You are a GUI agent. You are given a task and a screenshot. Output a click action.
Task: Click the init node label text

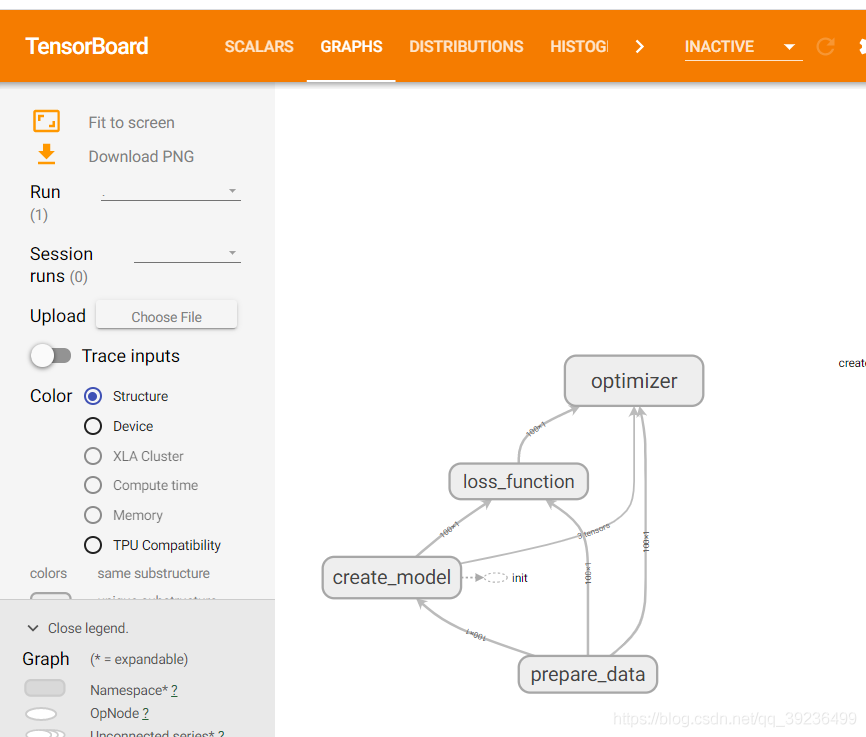[x=519, y=578]
